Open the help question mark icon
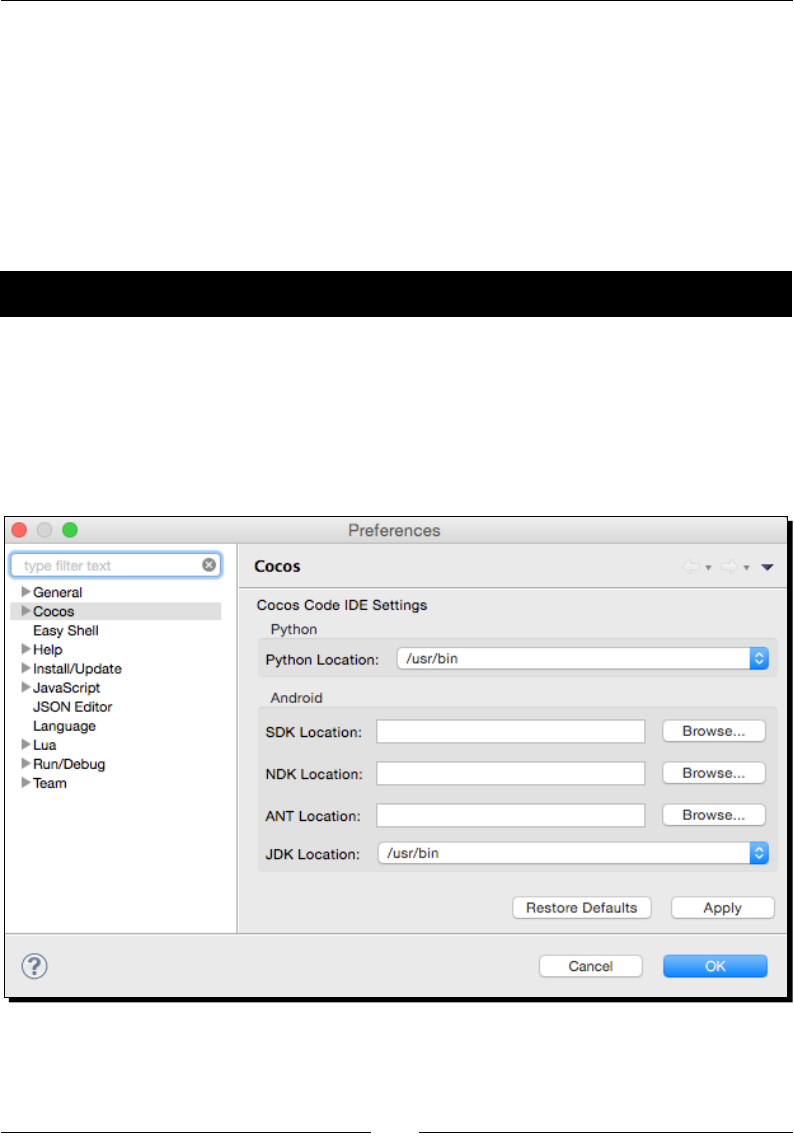Screen dimensions: 794x1142 (x=34, y=966)
